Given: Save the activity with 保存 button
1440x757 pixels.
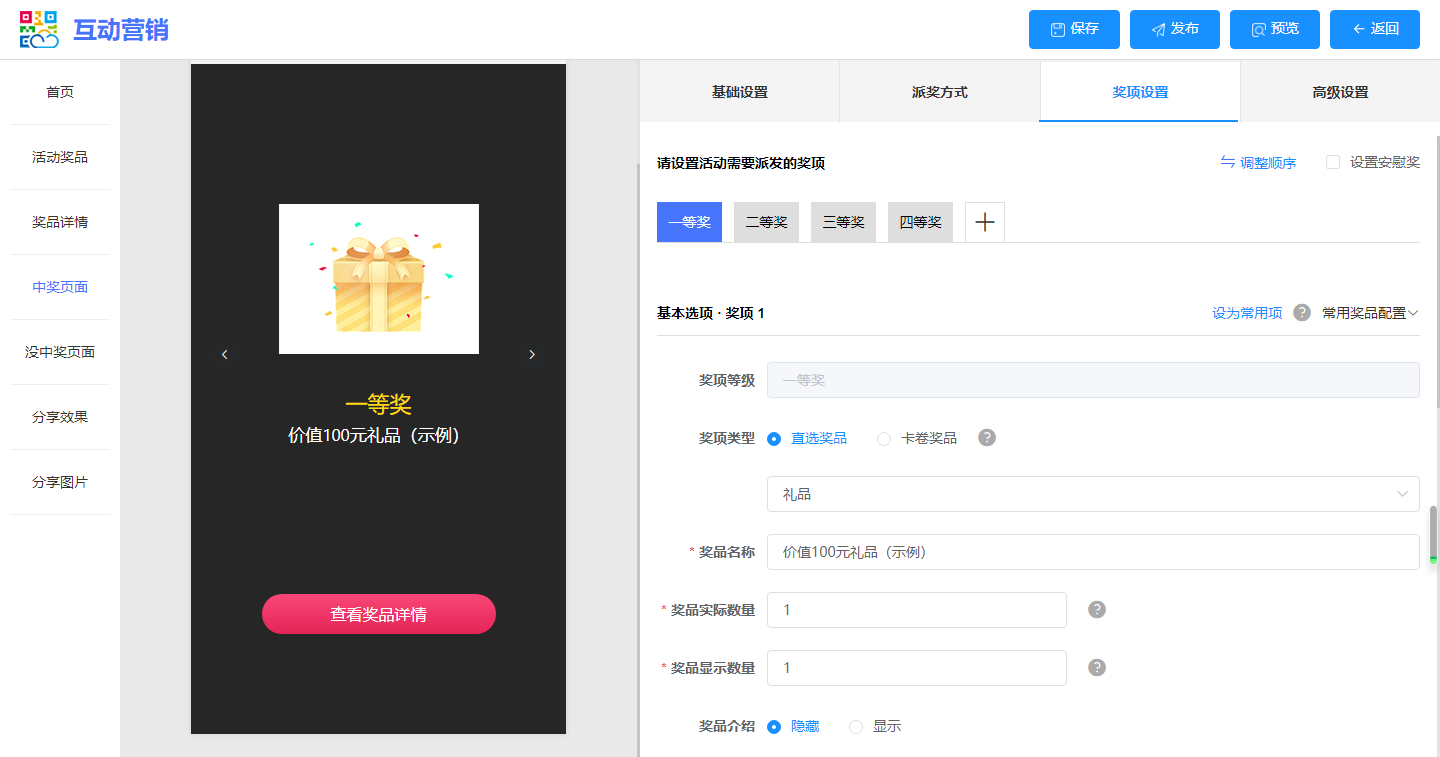Looking at the screenshot, I should click(1075, 29).
